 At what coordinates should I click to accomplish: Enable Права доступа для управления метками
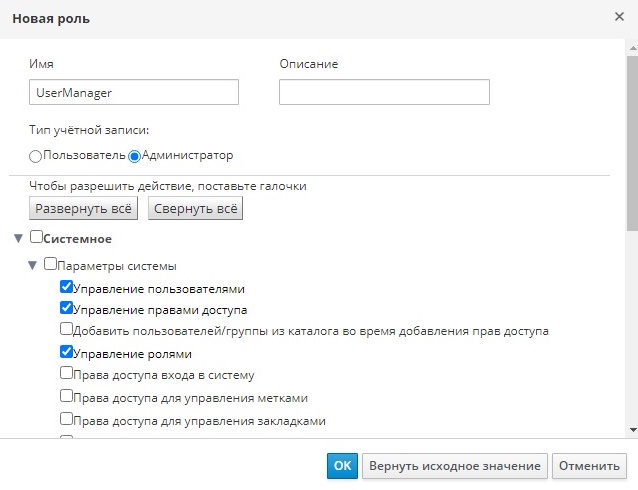(x=67, y=395)
